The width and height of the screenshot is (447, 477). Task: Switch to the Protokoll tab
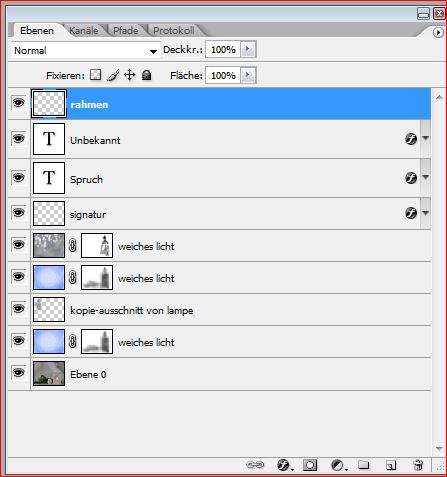click(174, 31)
